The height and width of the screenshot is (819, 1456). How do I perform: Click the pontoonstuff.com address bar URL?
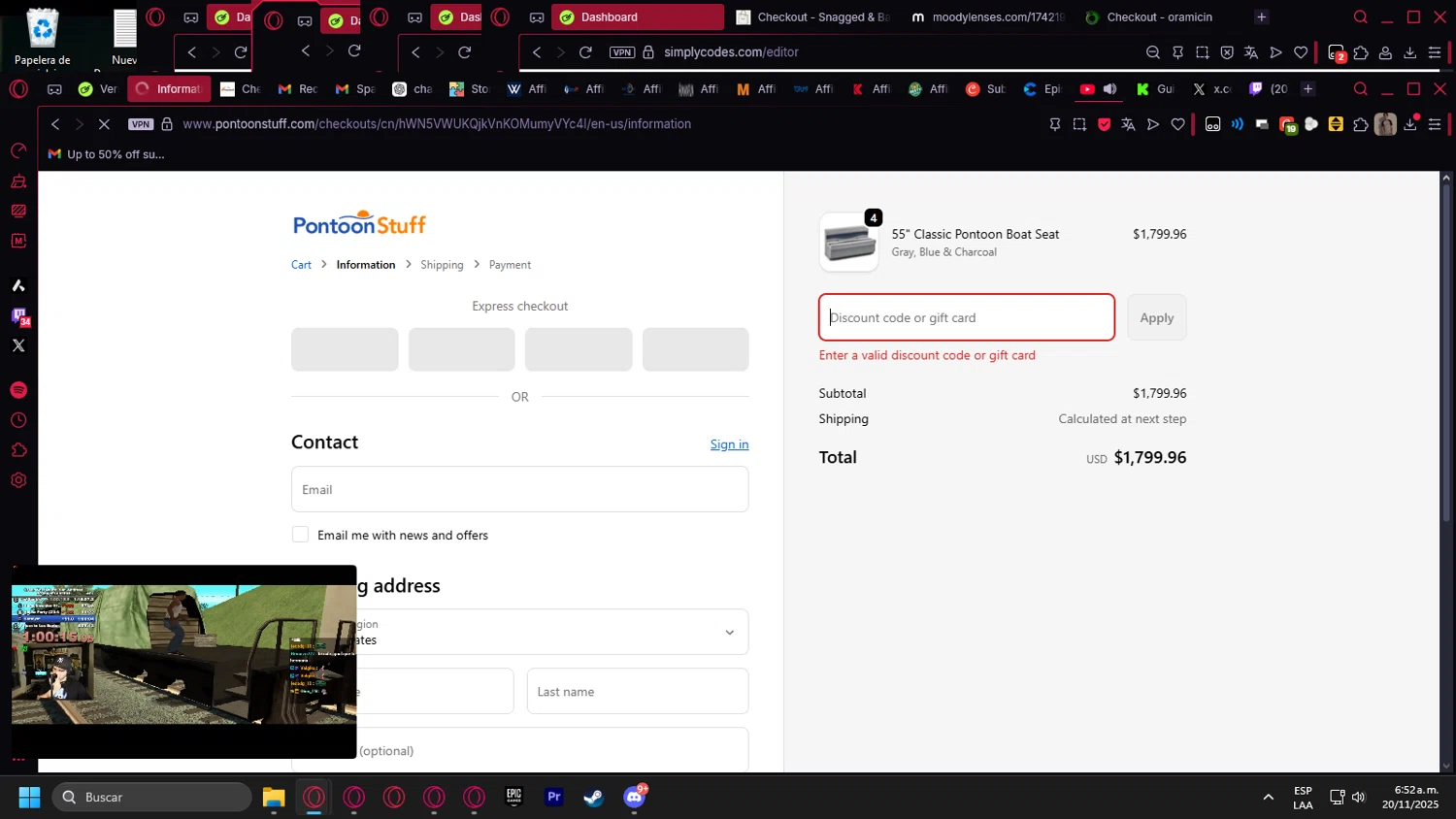point(437,124)
